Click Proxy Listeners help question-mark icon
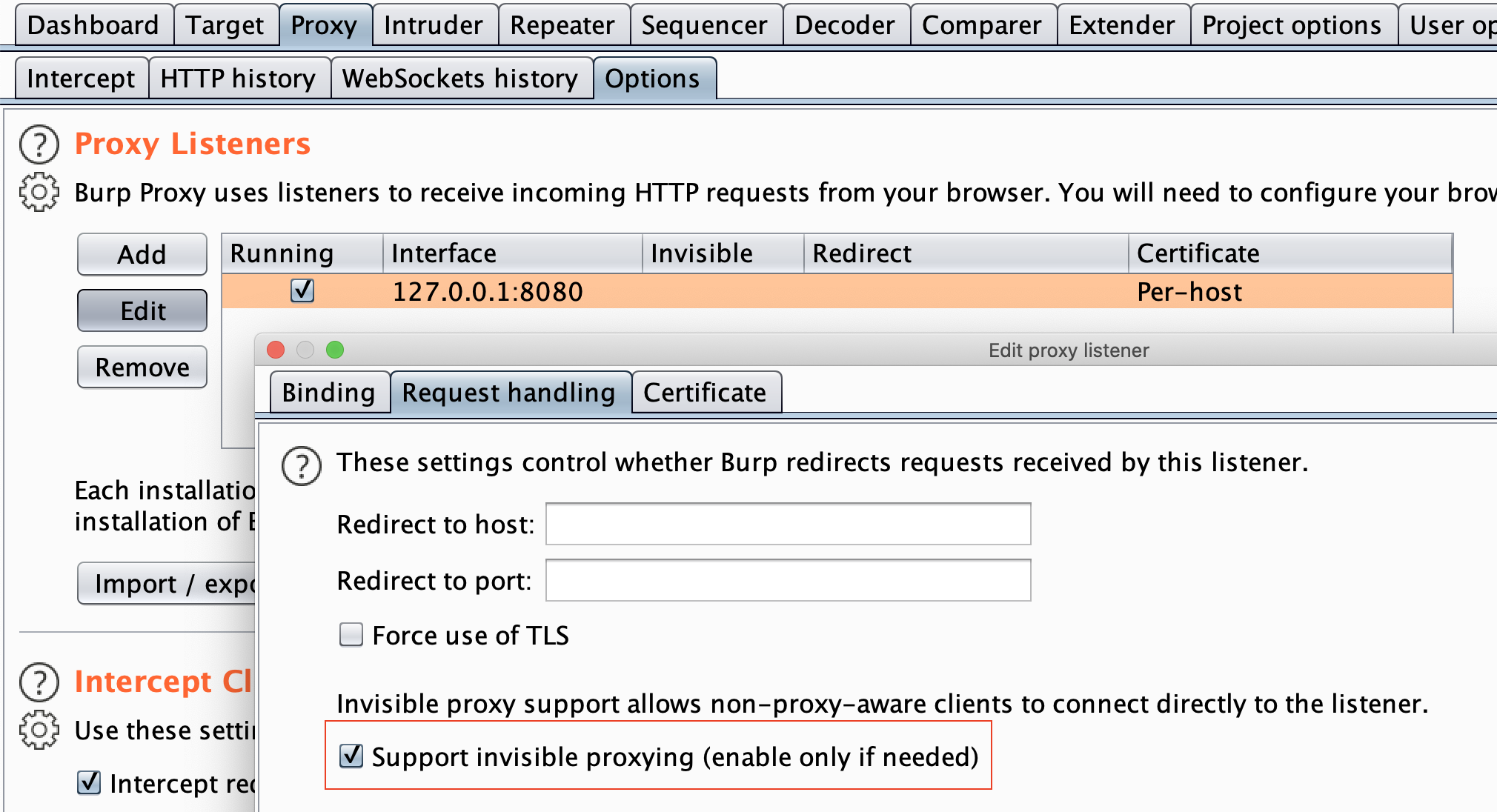The height and width of the screenshot is (812, 1497). [x=39, y=144]
